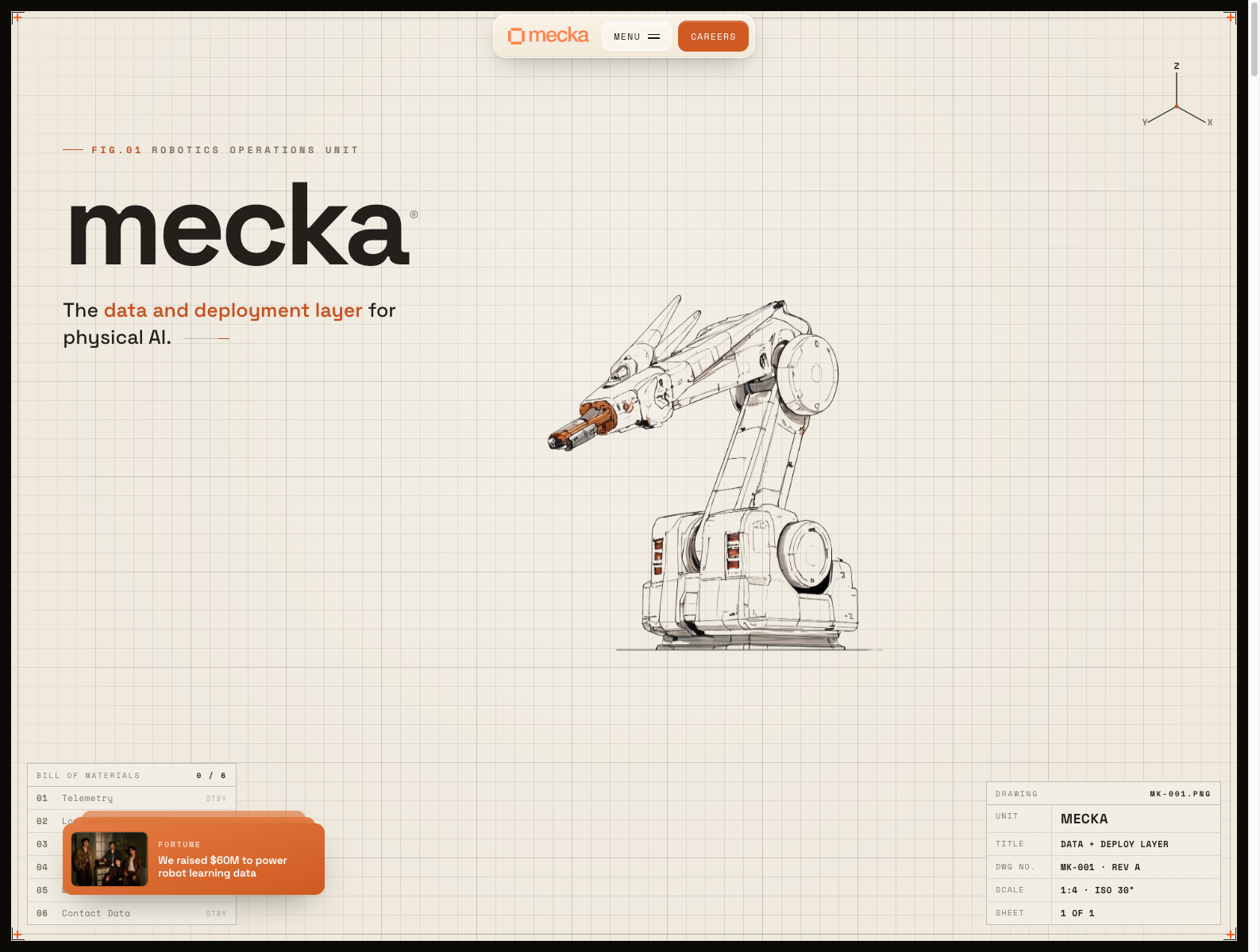Click the mecka logo in the navbar

(548, 36)
